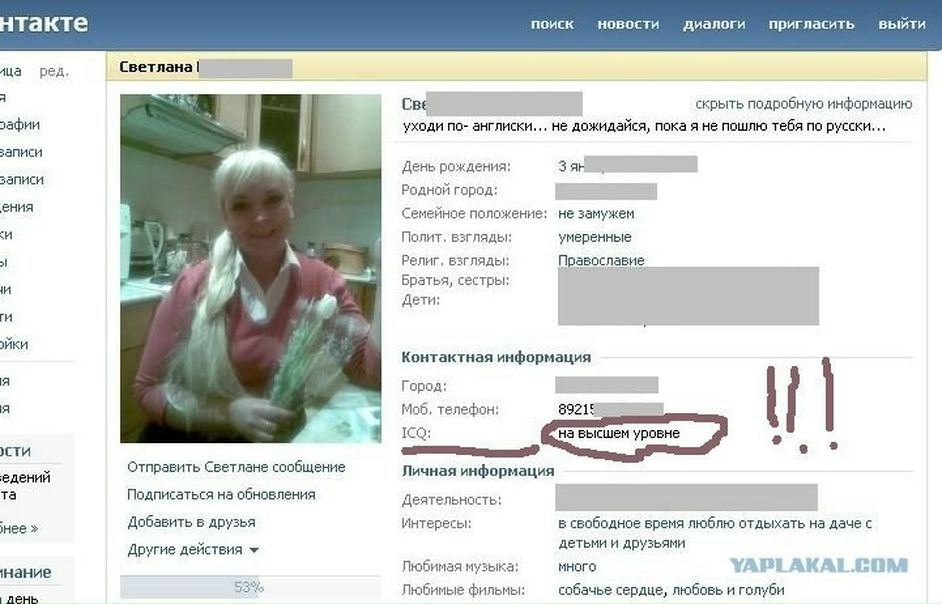The height and width of the screenshot is (604, 942).
Task: Click Отправить Светлане сообщение
Action: pyautogui.click(x=236, y=467)
